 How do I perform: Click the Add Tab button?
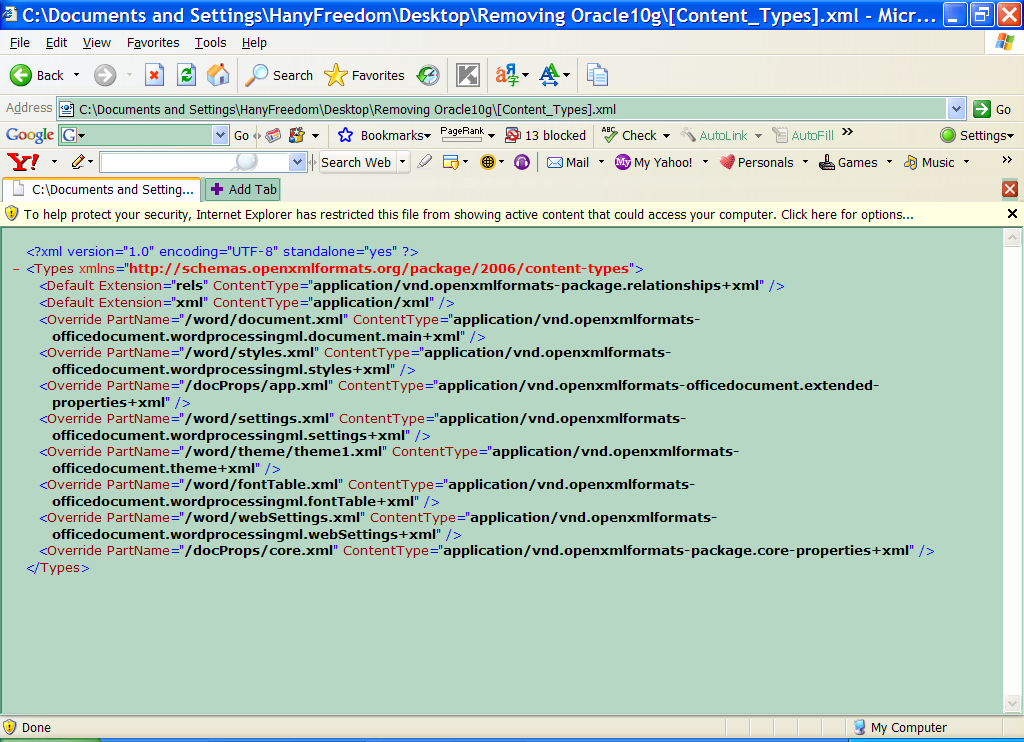[243, 189]
